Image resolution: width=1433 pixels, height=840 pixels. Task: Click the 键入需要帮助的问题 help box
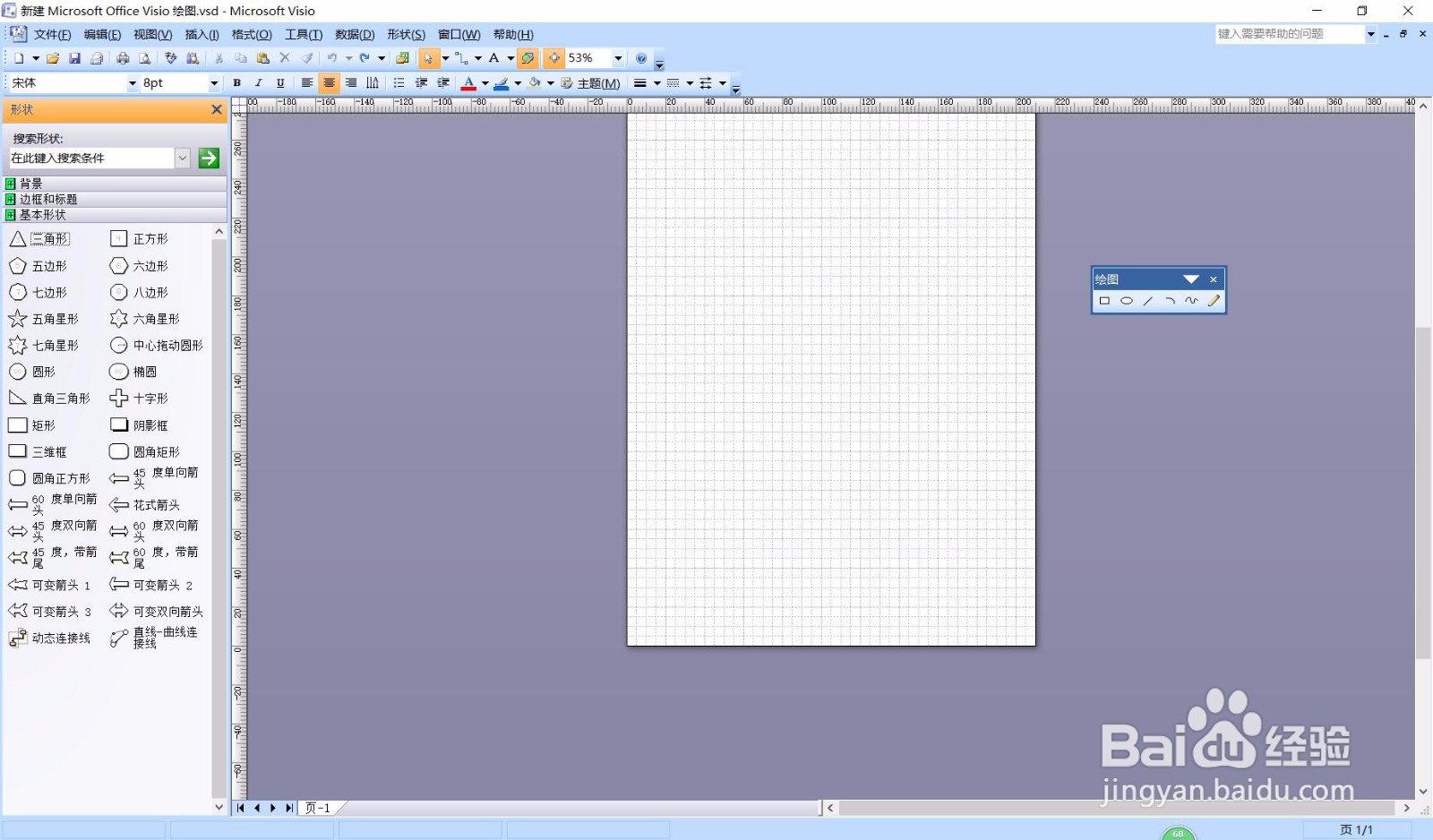(1290, 34)
